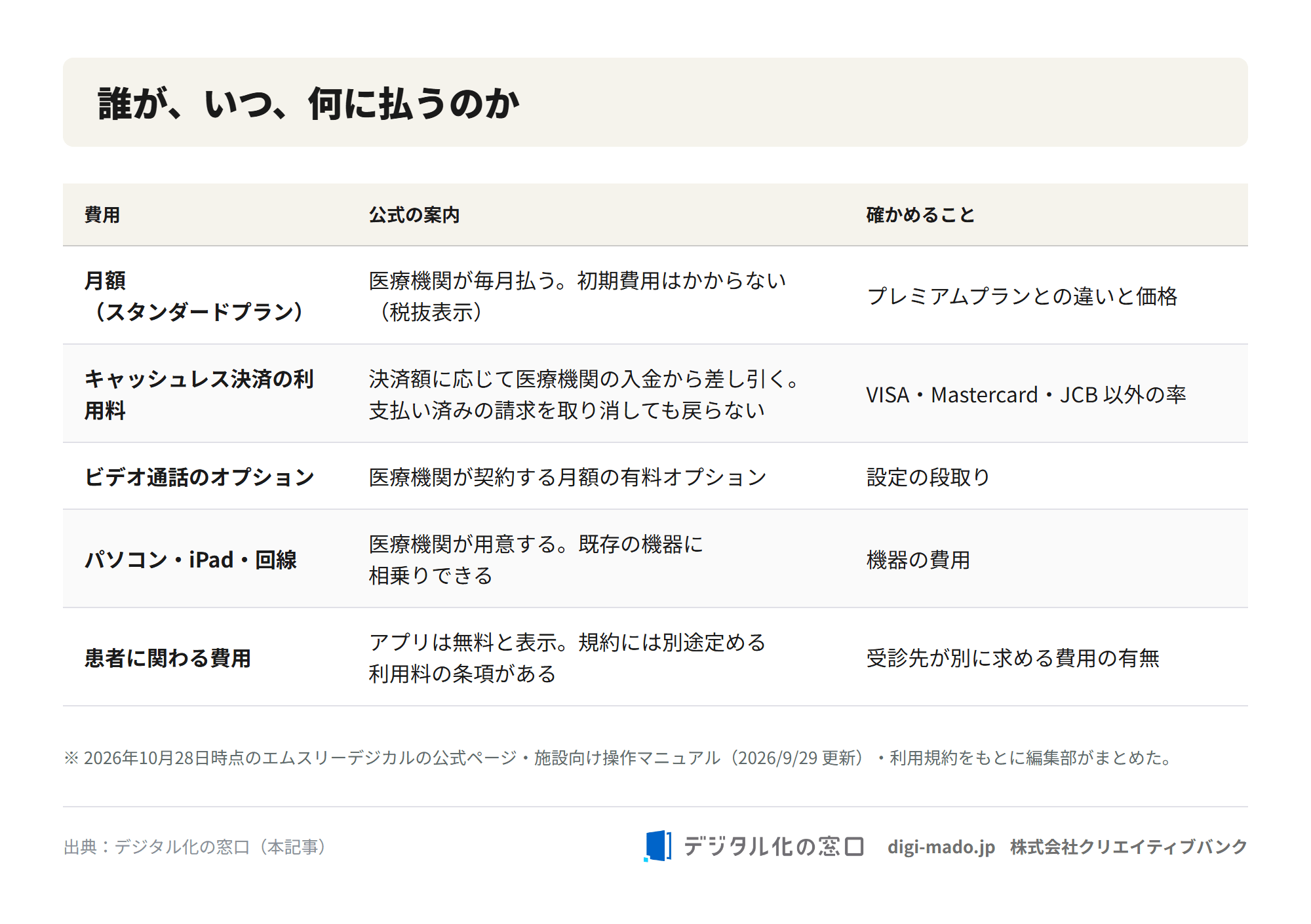Click the digi-mado.jp text
This screenshot has width=1311, height=924.
[x=941, y=847]
